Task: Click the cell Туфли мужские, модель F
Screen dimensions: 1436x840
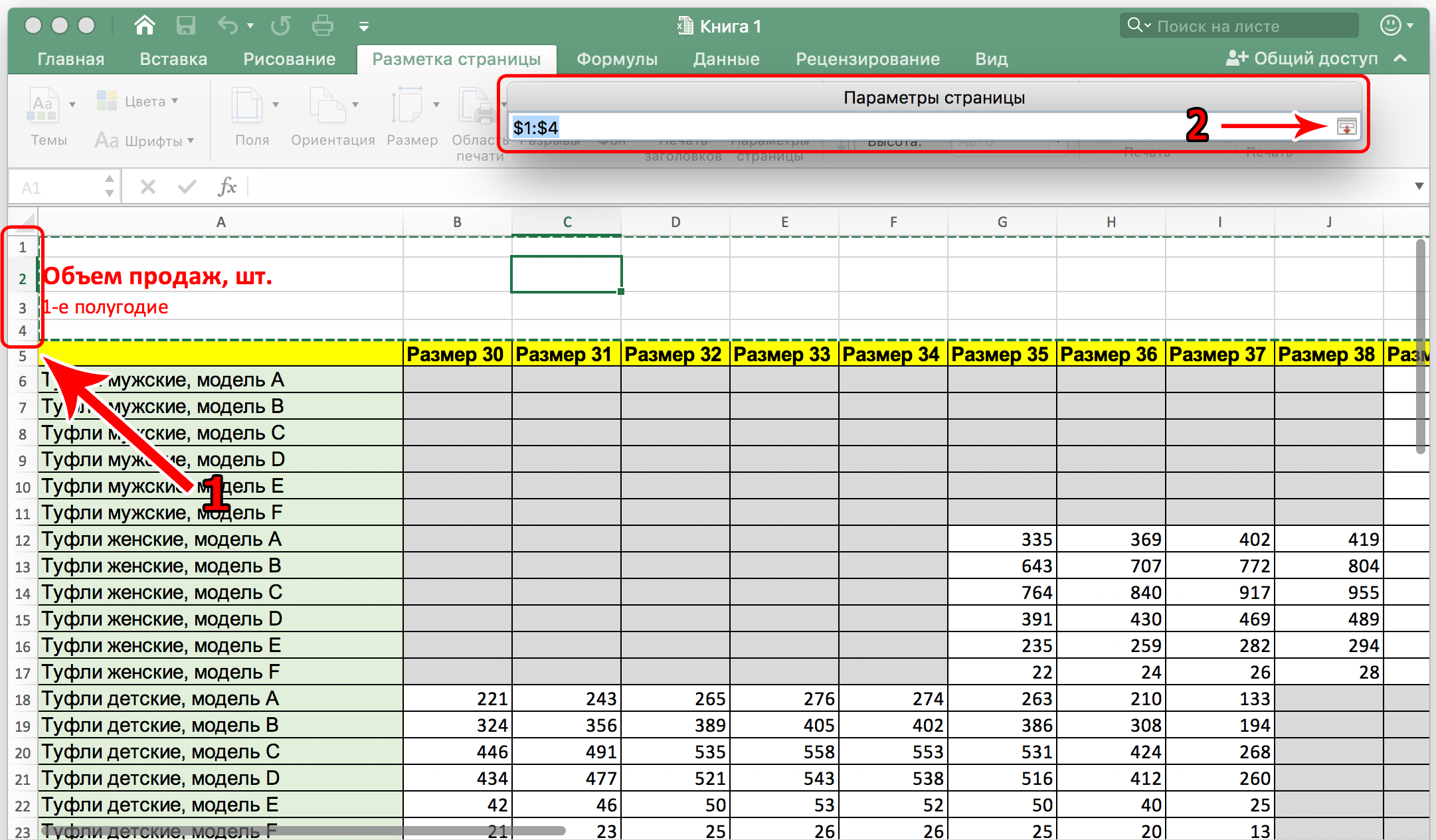Action: pos(221,513)
